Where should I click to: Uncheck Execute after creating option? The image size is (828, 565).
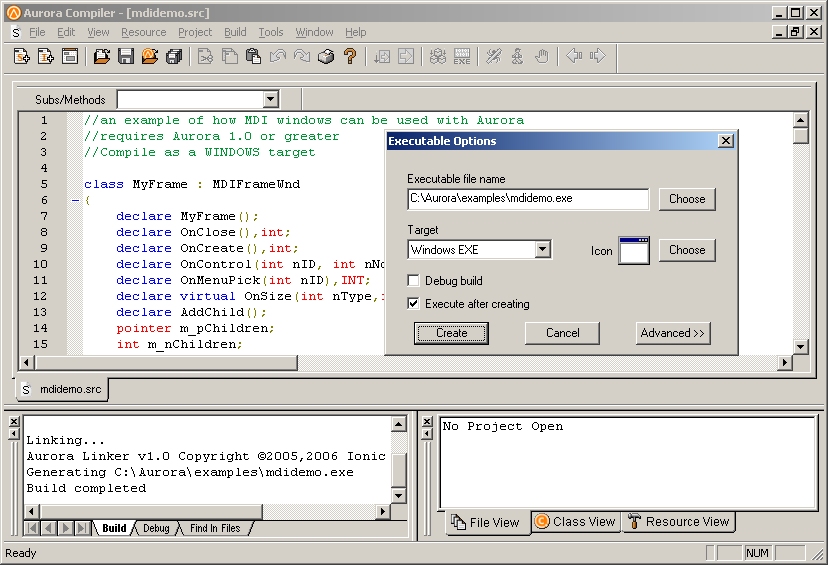click(414, 304)
